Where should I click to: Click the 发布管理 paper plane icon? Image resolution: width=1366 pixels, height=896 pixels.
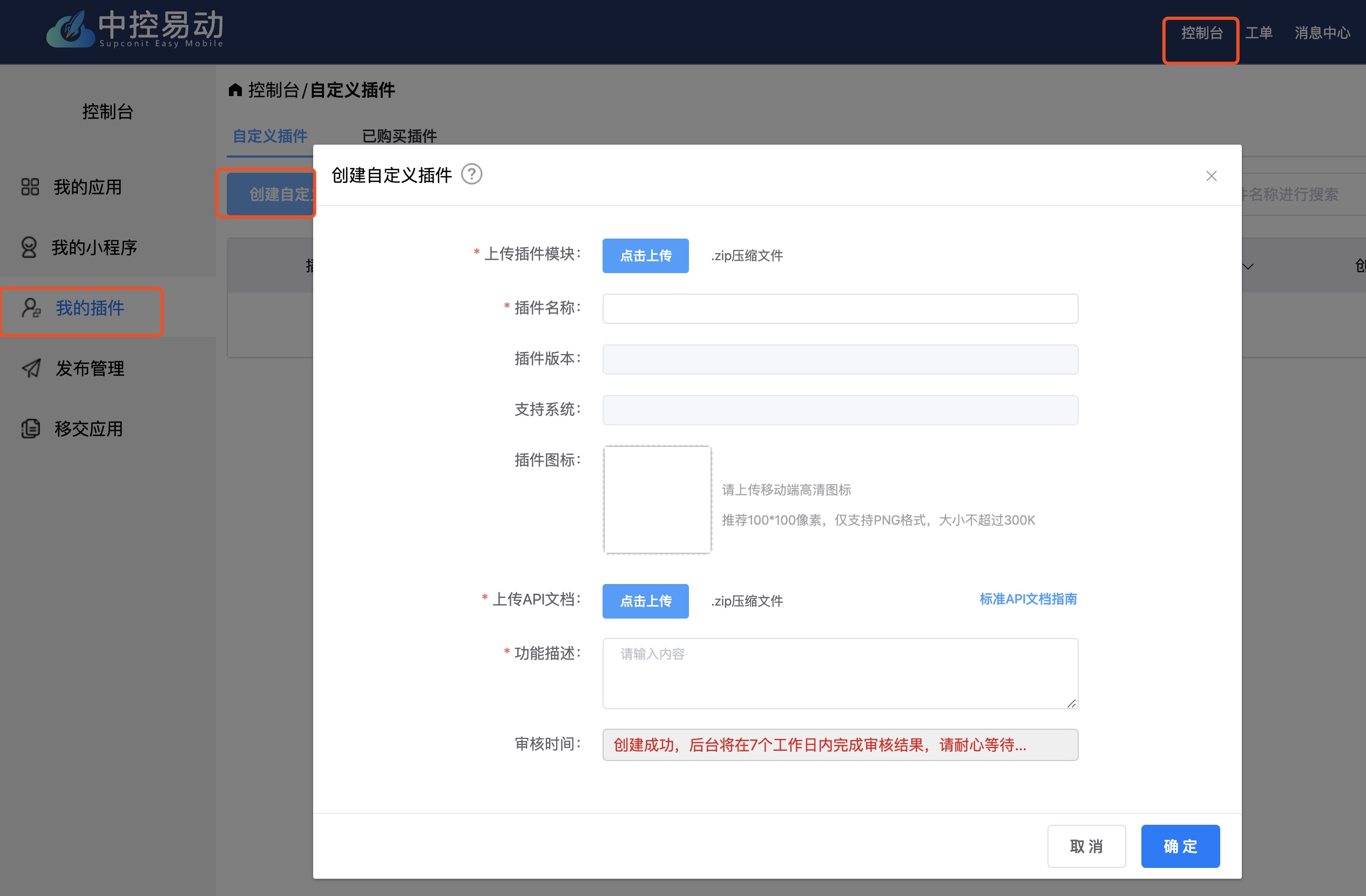coord(31,368)
